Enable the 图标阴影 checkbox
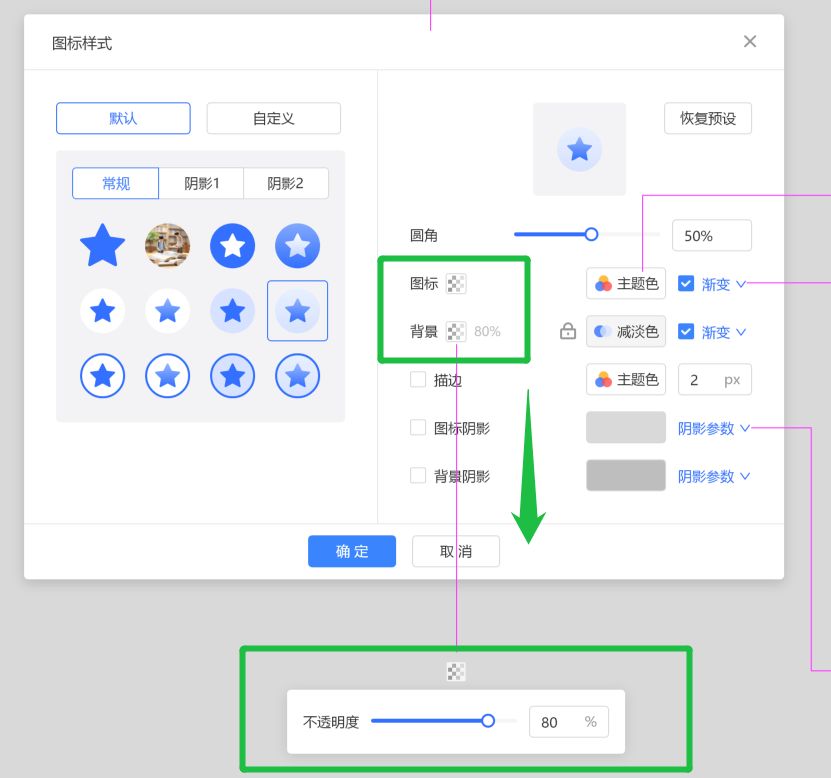This screenshot has width=831, height=778. tap(418, 427)
